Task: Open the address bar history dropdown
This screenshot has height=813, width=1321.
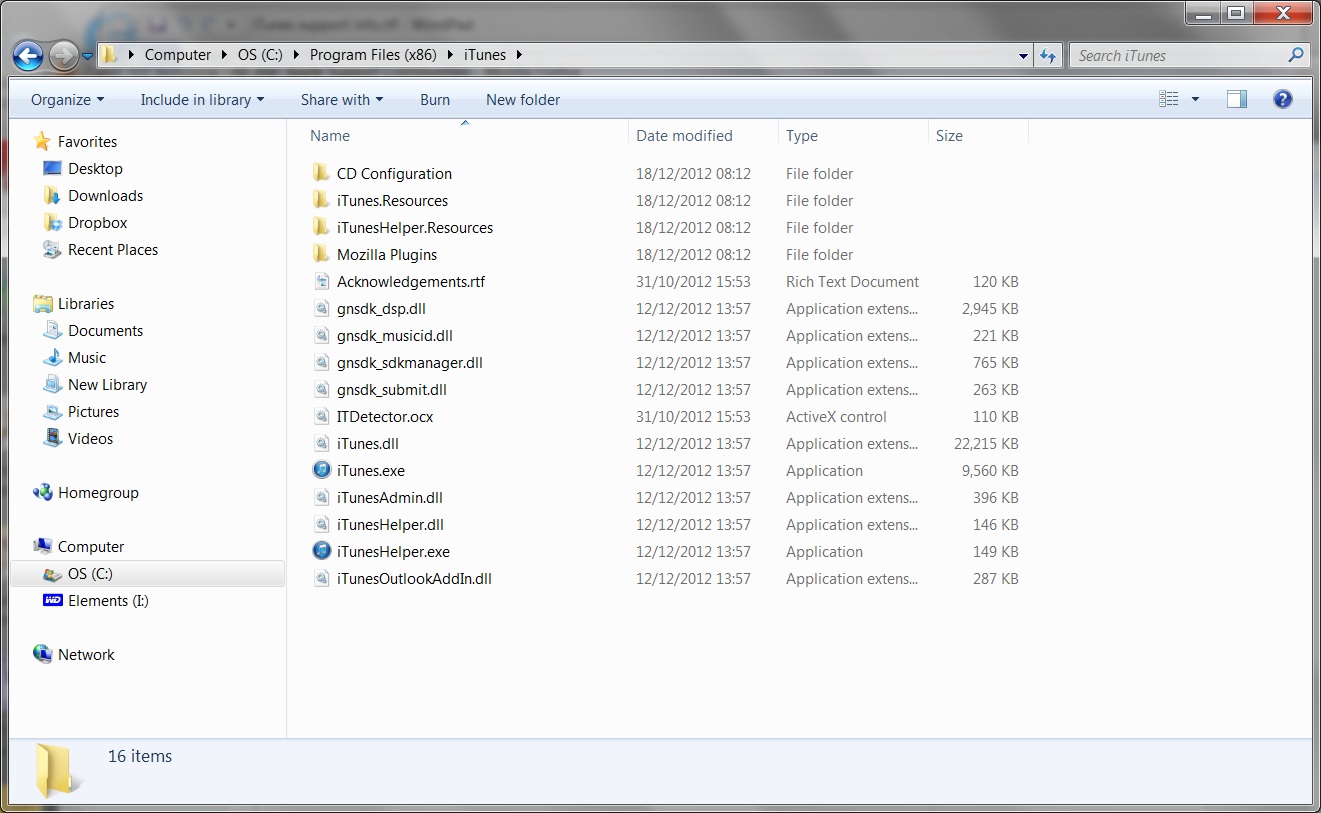Action: point(1022,56)
